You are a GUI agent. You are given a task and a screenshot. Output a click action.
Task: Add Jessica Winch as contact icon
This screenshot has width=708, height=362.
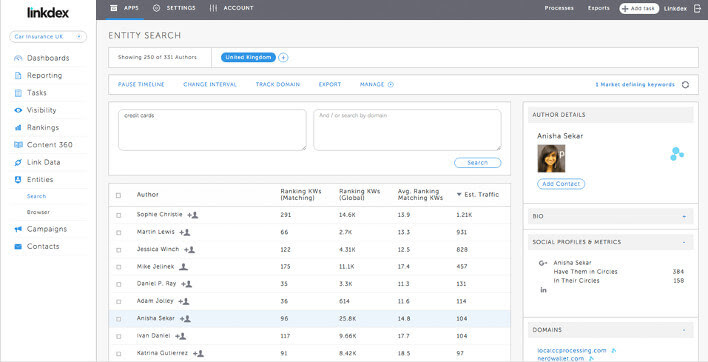pos(189,249)
